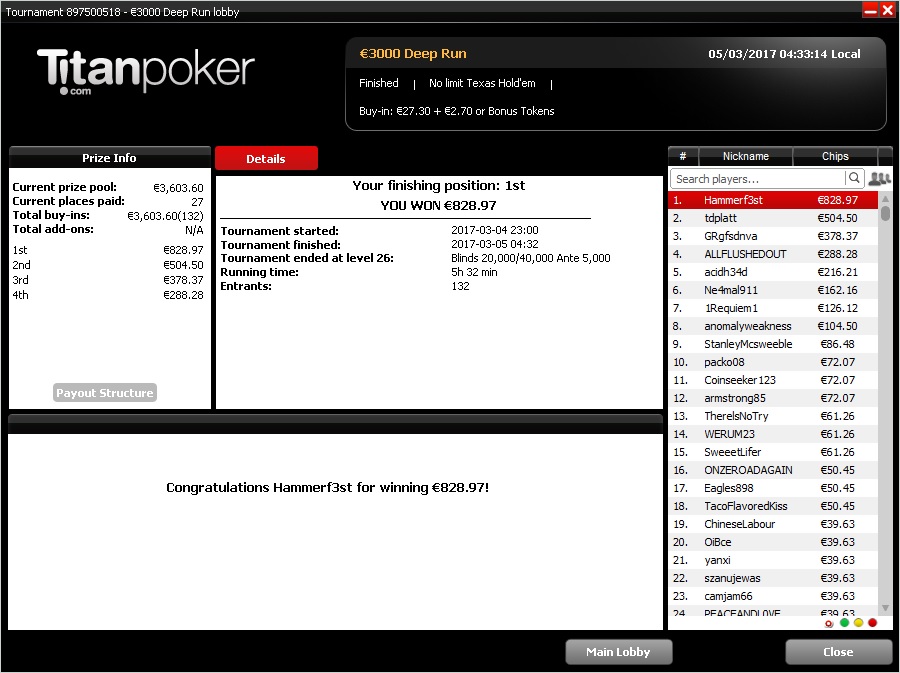Select player WERUM23 in the list
The height and width of the screenshot is (673, 900).
pos(773,434)
